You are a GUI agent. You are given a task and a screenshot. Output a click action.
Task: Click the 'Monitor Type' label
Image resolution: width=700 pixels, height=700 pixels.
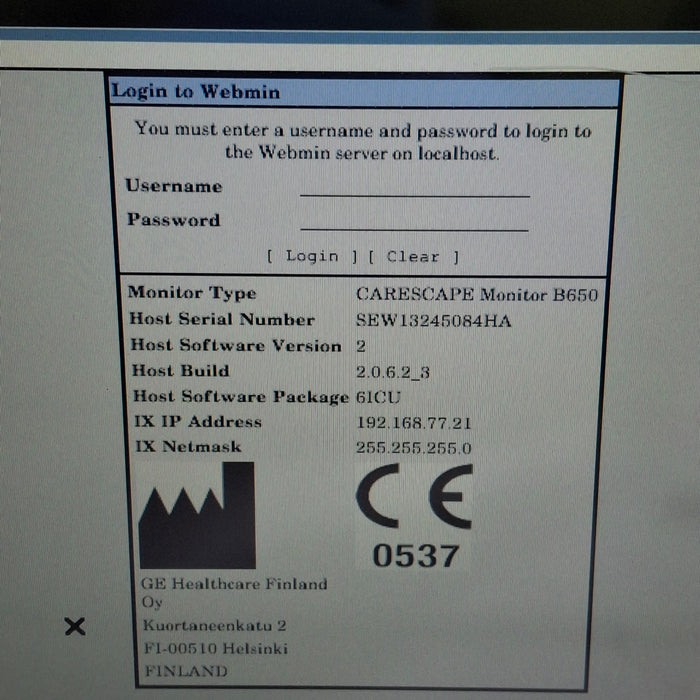point(192,293)
